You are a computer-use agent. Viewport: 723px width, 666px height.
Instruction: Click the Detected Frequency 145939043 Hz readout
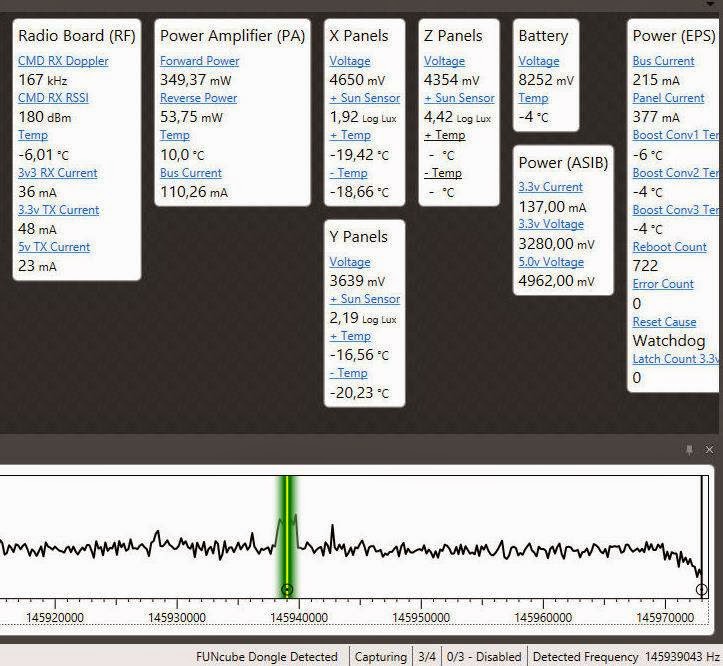click(626, 657)
